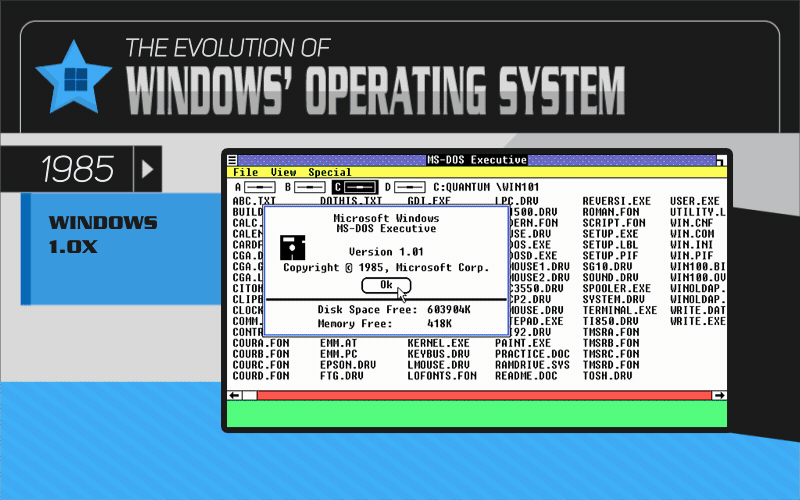Select the PAINT.EXE file
800x500 pixels.
tap(522, 343)
